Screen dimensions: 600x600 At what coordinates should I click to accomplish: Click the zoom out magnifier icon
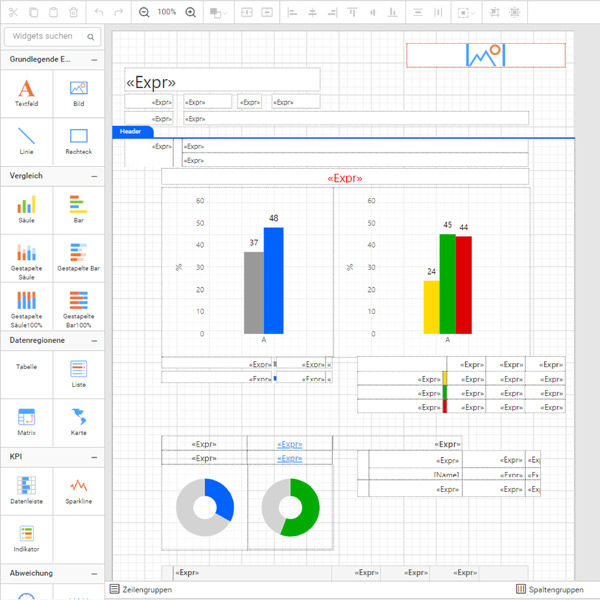144,12
